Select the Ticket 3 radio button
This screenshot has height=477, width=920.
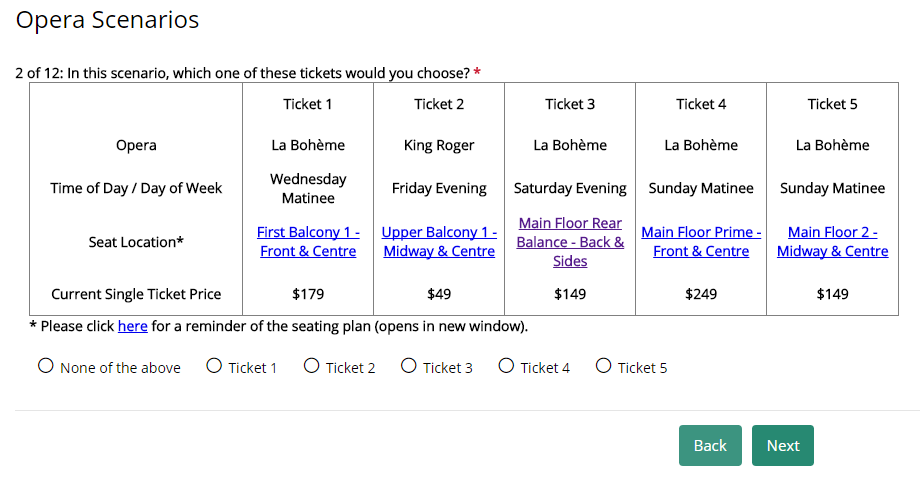(x=409, y=366)
